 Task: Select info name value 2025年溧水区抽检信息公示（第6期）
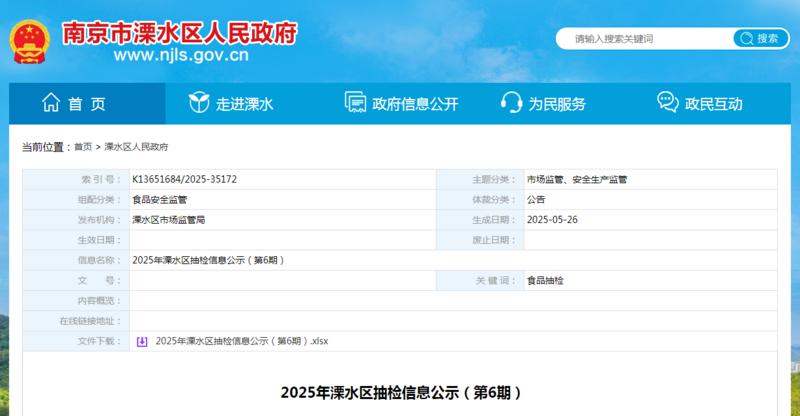coord(208,260)
